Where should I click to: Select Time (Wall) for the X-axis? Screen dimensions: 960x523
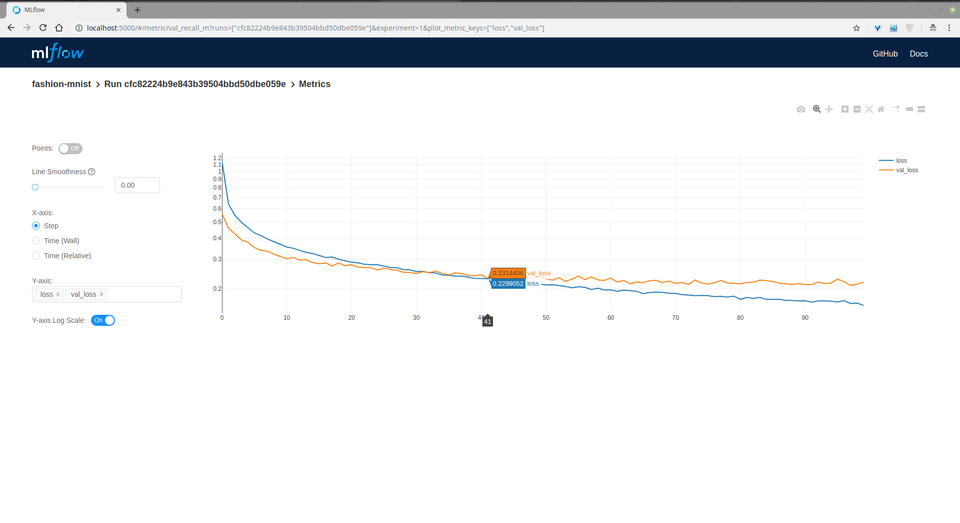(x=36, y=241)
